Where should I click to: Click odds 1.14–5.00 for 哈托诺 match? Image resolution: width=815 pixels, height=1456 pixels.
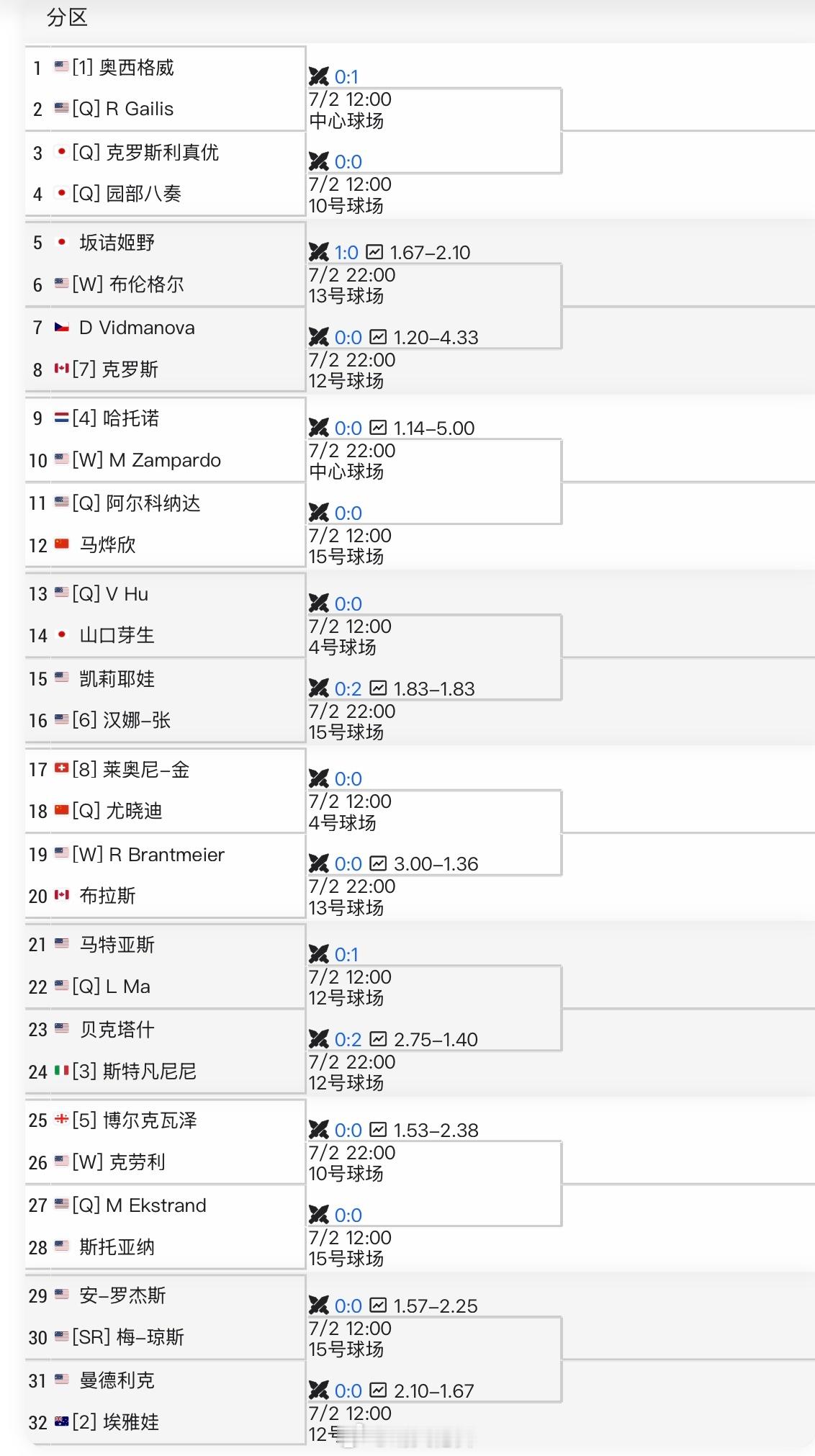point(434,428)
